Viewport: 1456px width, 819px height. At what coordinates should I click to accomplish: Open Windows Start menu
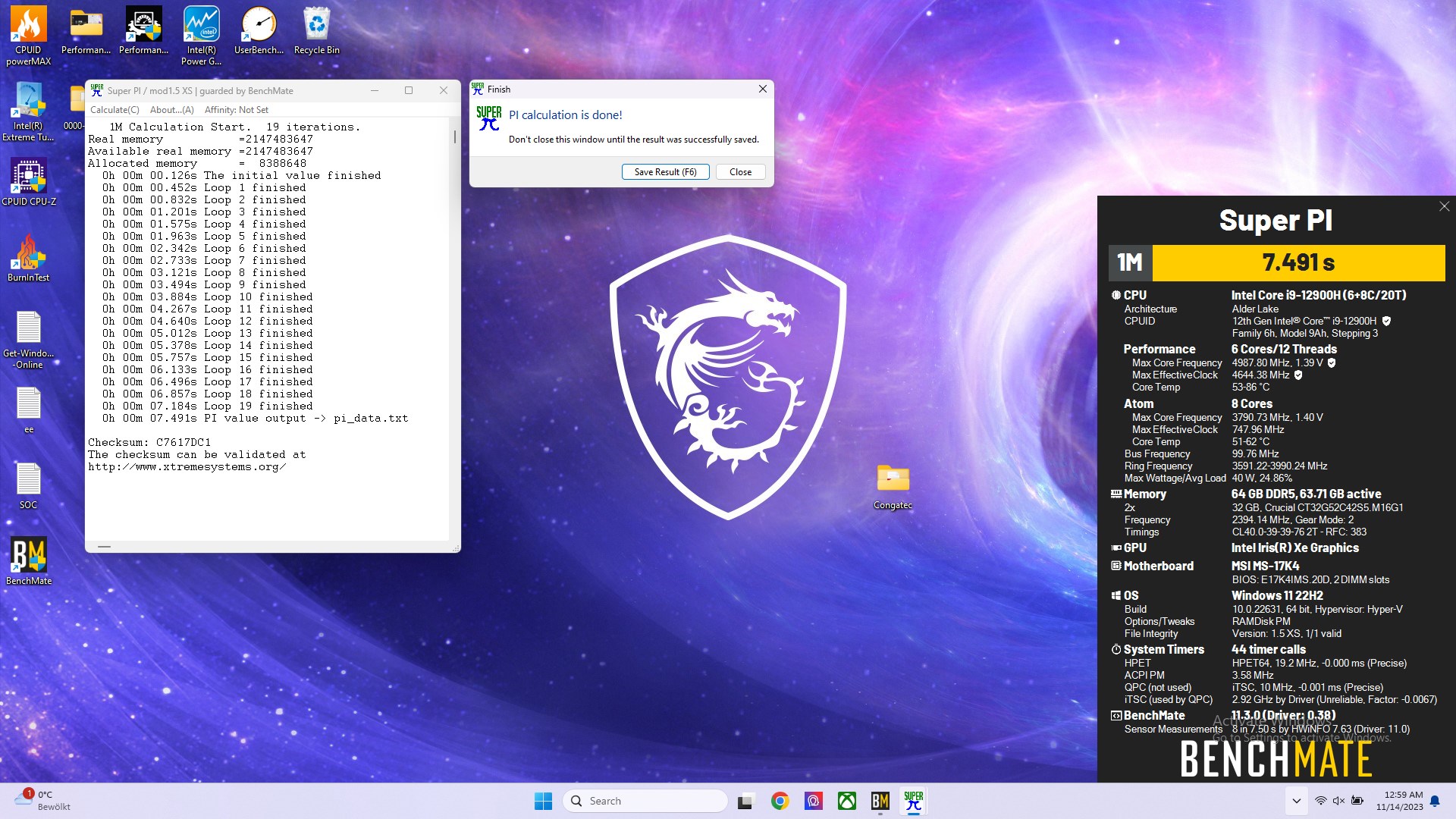tap(544, 801)
